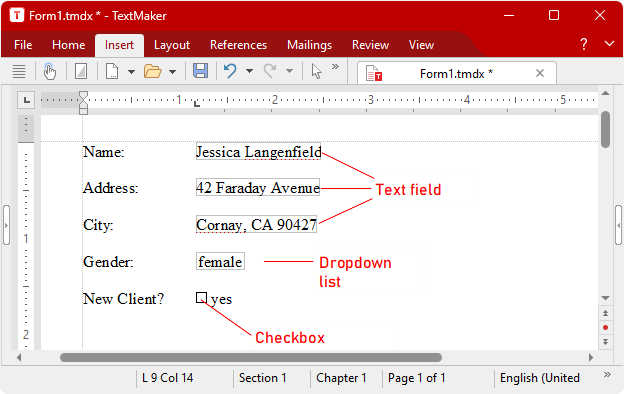Select the object selection arrow tool

pyautogui.click(x=316, y=72)
